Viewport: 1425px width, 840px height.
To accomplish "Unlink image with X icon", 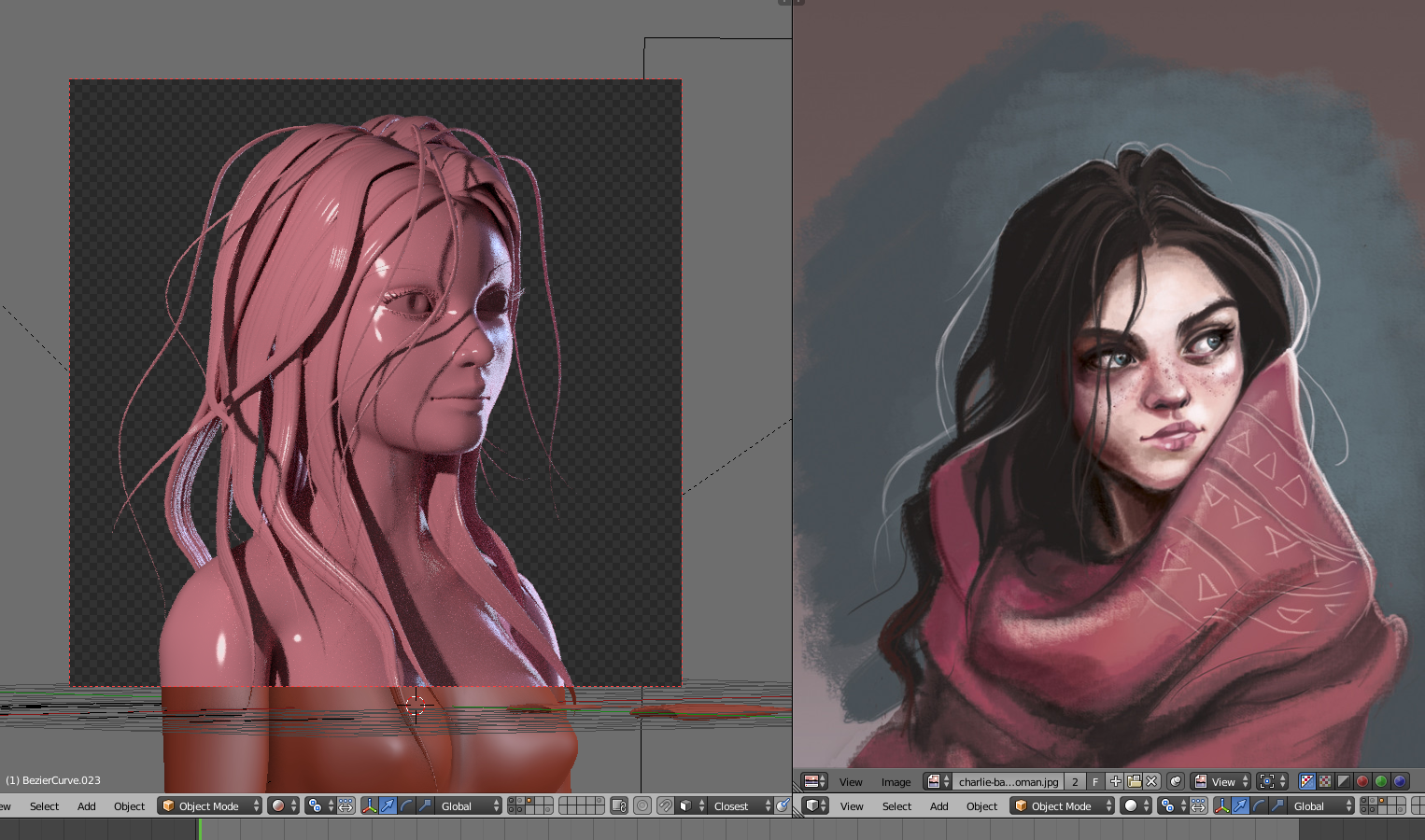I will click(1151, 781).
